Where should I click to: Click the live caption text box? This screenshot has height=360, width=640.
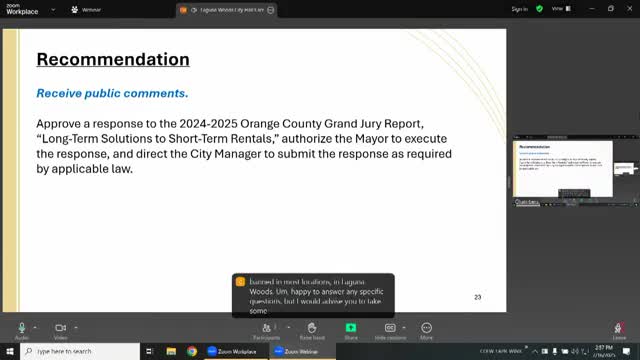313,296
